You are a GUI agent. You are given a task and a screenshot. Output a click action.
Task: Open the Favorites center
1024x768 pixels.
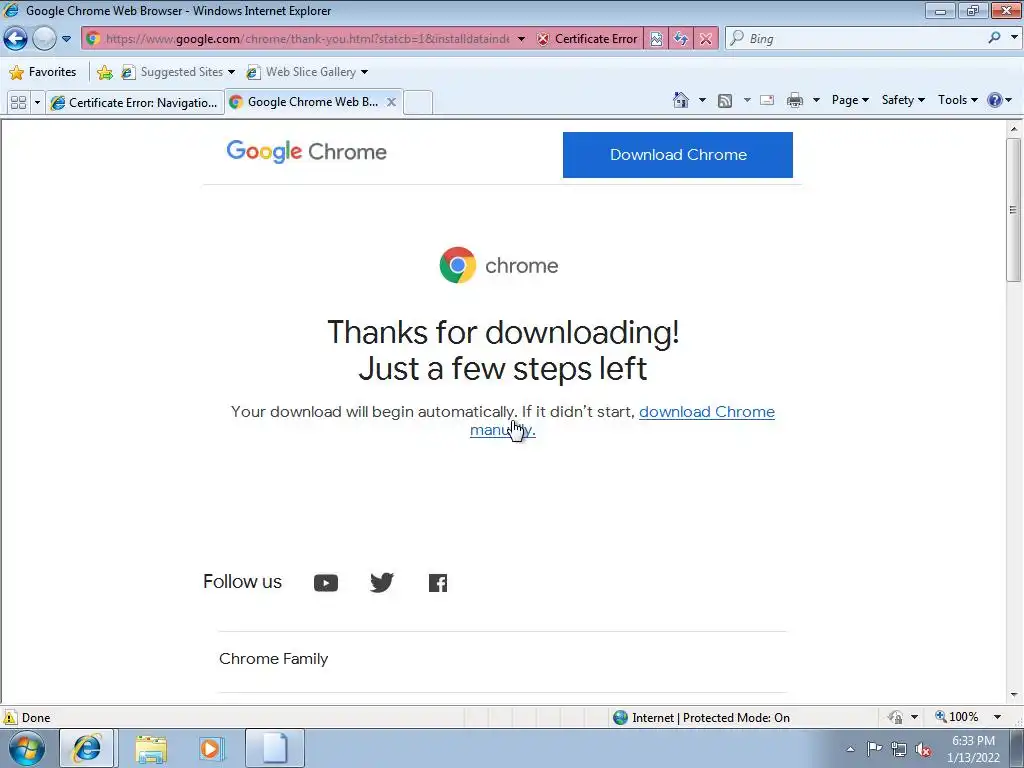pyautogui.click(x=43, y=72)
